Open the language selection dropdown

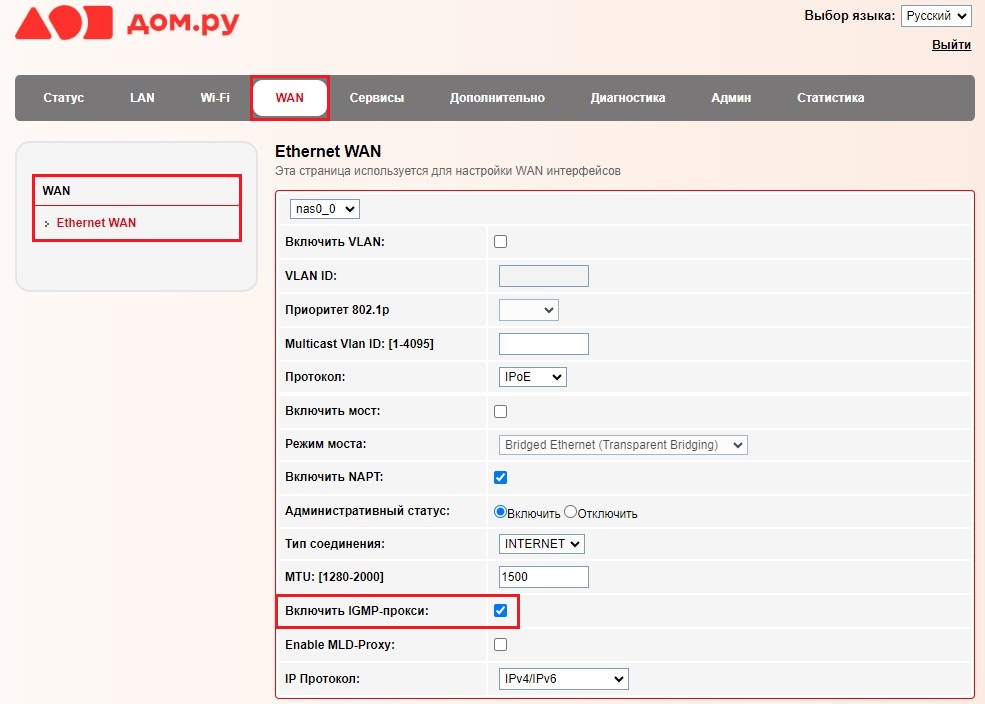click(935, 16)
